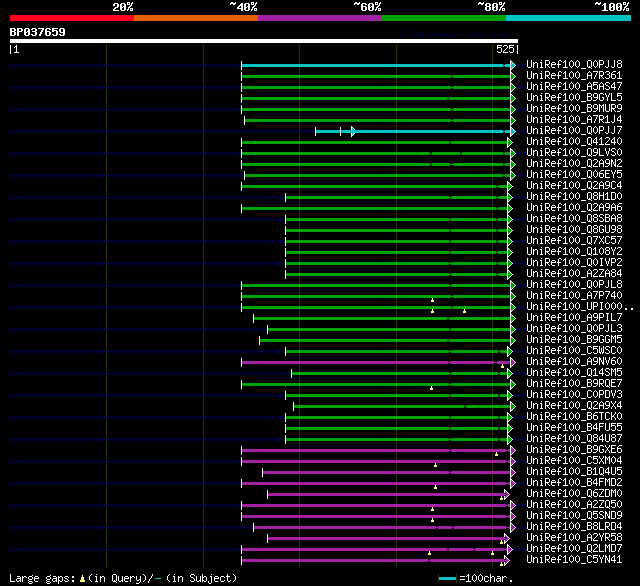The width and height of the screenshot is (640, 586).
Task: Open hit UniRef100_Q2A9X4
Action: pos(574,406)
